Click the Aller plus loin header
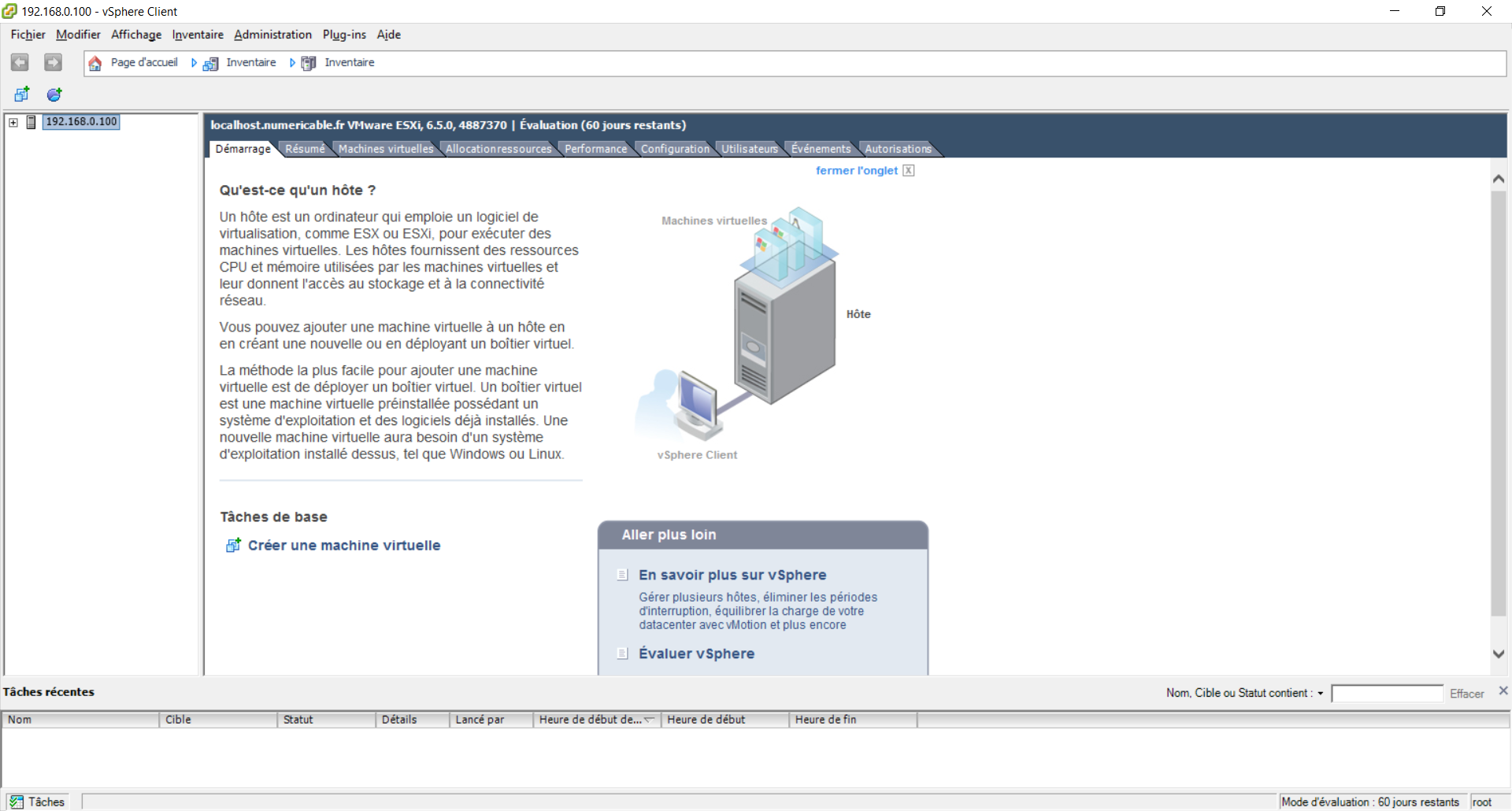The image size is (1512, 811). [762, 535]
